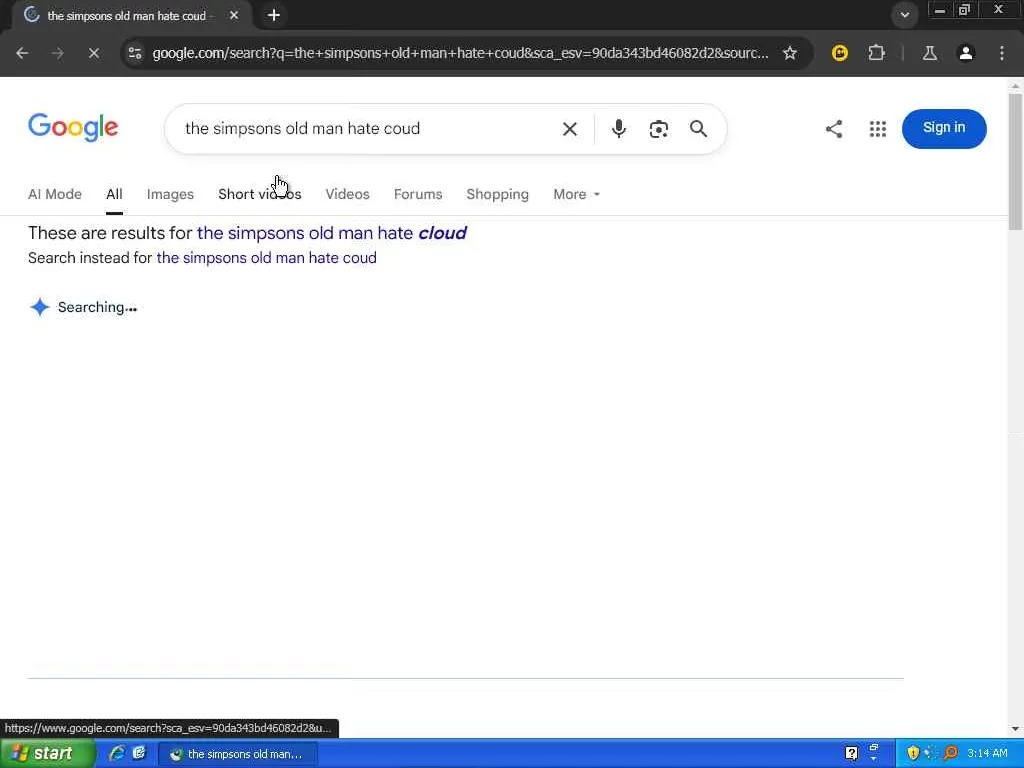Viewport: 1024px width, 768px height.
Task: Open the Chrome profile icon
Action: point(966,53)
